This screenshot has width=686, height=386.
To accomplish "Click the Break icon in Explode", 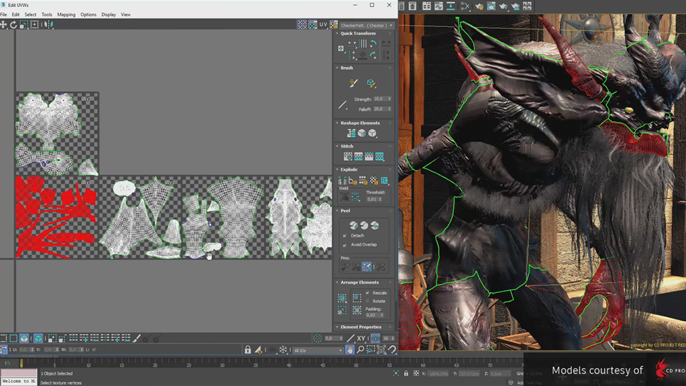I will [343, 180].
